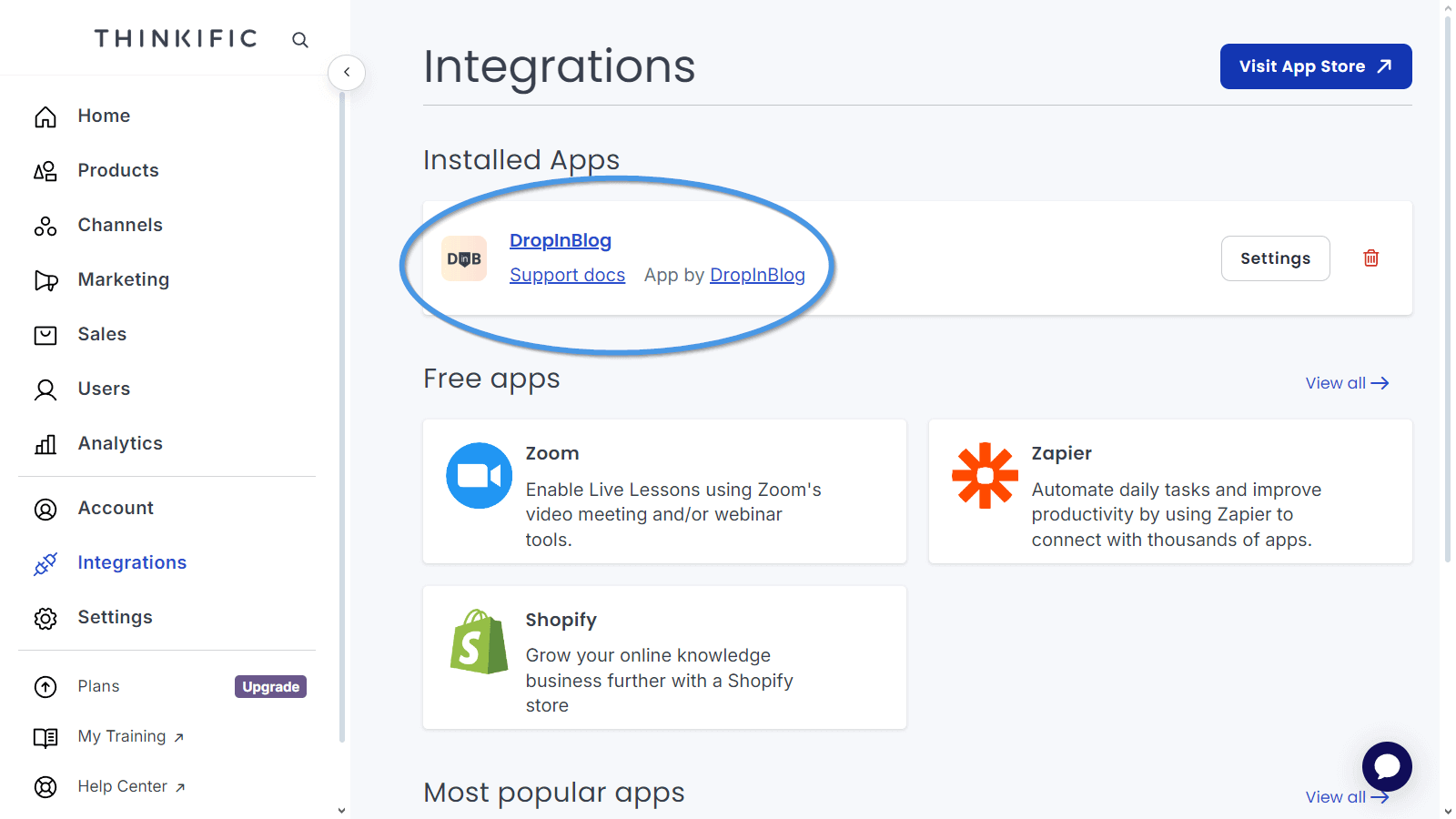Open Users in the sidebar
The height and width of the screenshot is (819, 1456).
[104, 389]
